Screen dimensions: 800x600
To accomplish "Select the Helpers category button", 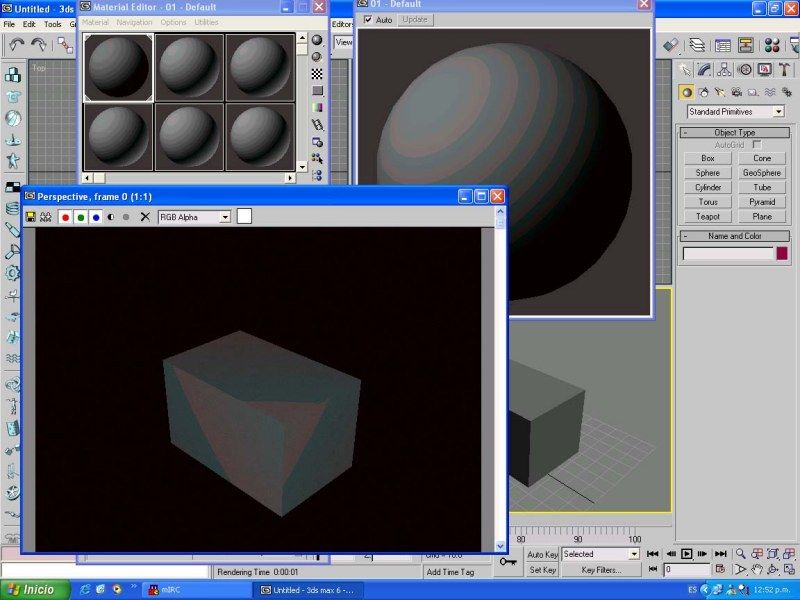I will tap(753, 92).
